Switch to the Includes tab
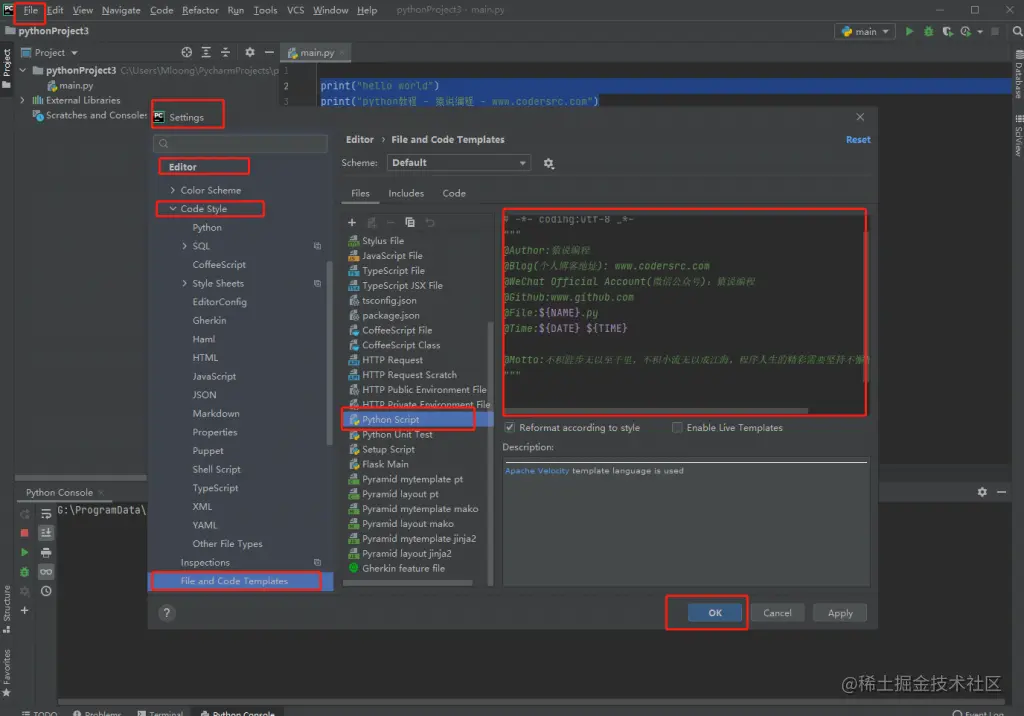The height and width of the screenshot is (716, 1024). click(406, 193)
